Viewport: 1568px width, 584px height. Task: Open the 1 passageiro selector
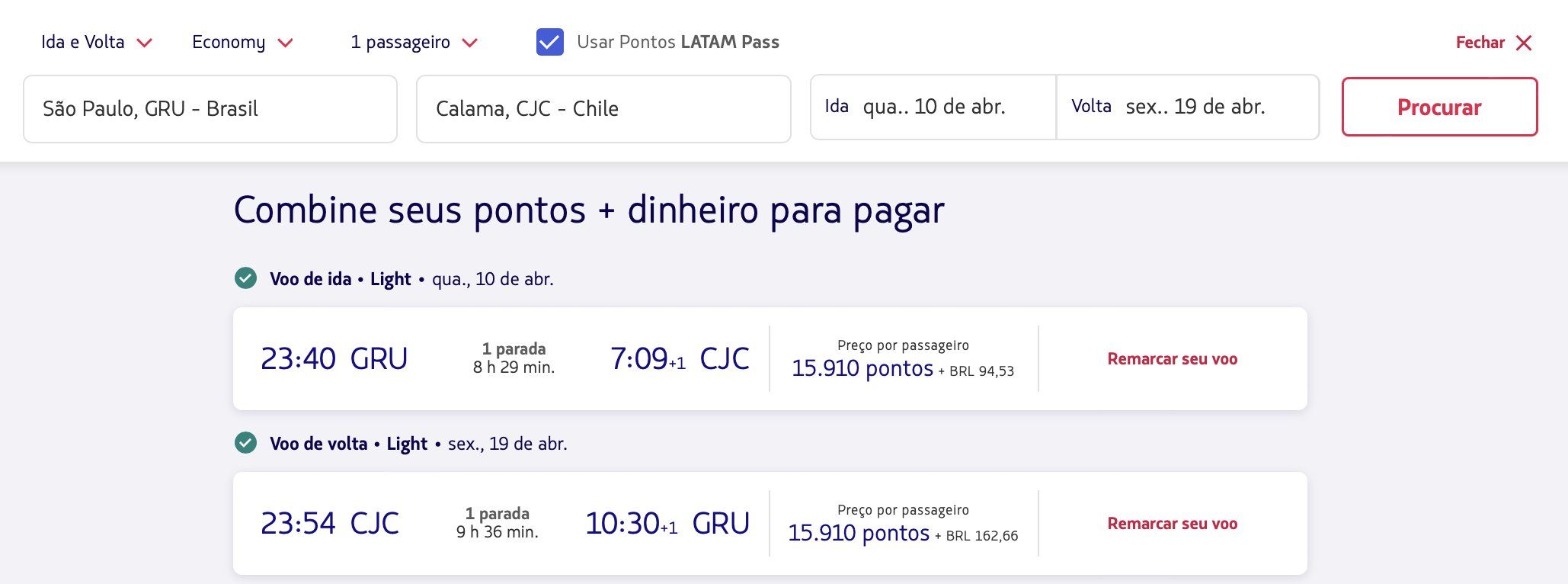click(414, 42)
